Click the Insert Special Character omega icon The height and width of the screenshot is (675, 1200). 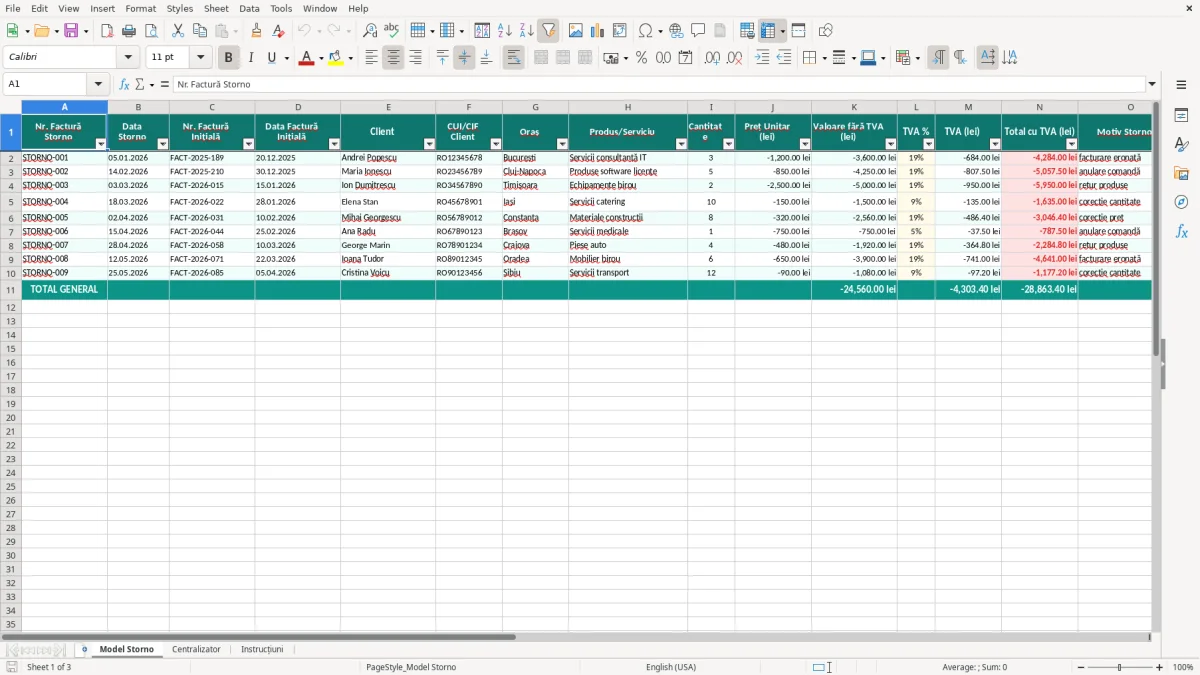pyautogui.click(x=646, y=31)
